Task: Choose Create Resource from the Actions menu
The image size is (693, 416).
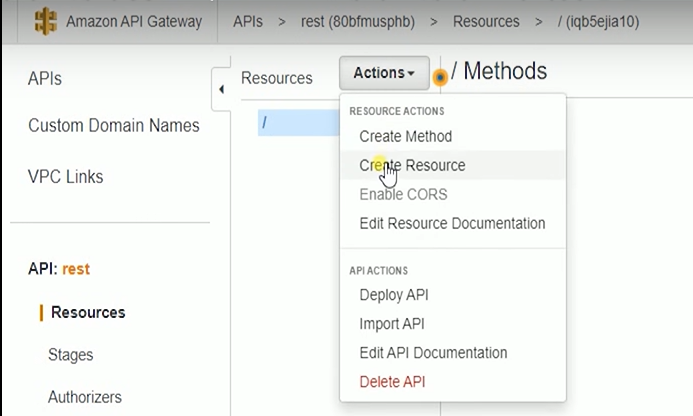Action: pos(453,165)
